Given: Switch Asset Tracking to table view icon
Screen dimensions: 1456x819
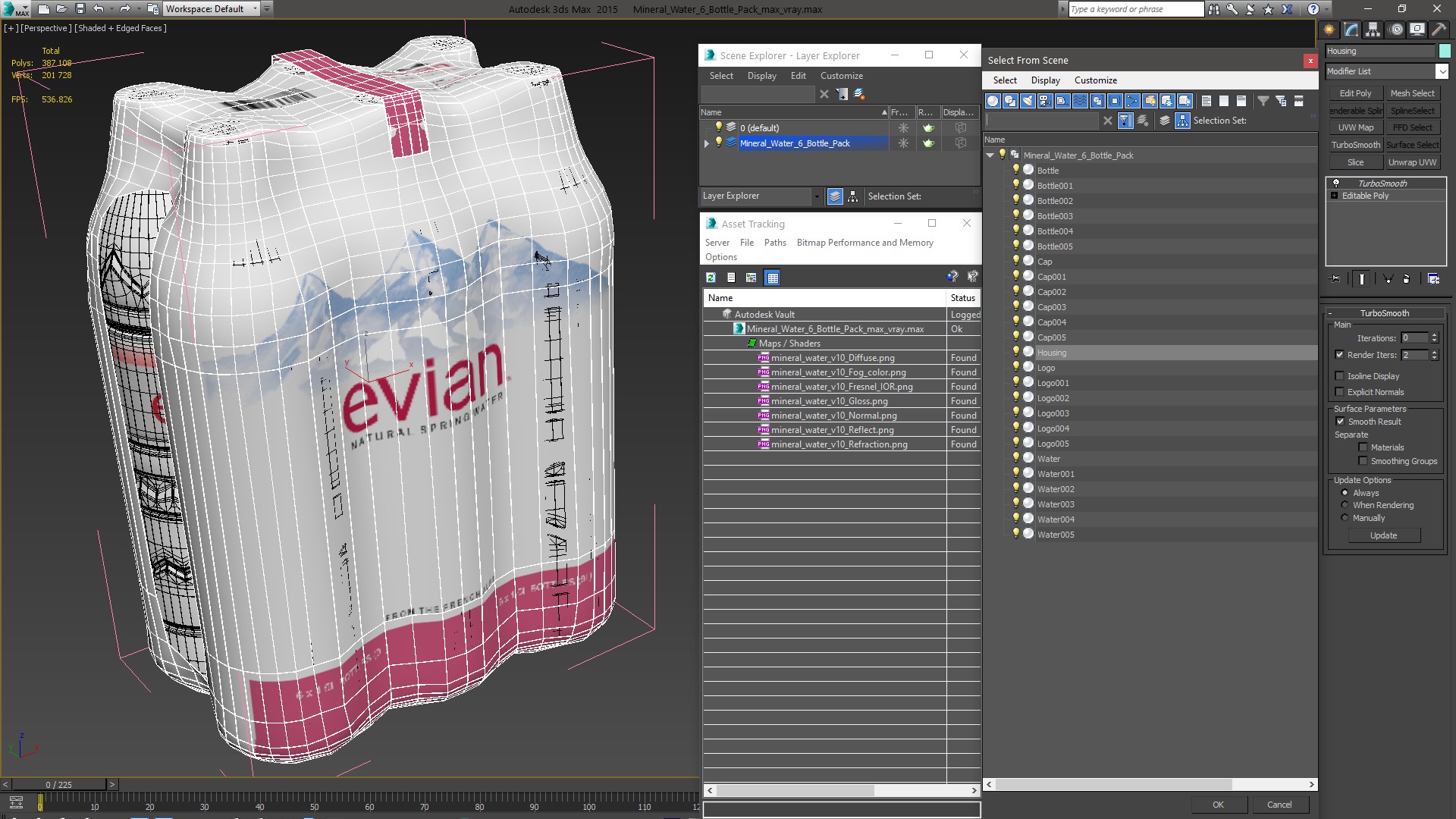Looking at the screenshot, I should (x=772, y=278).
